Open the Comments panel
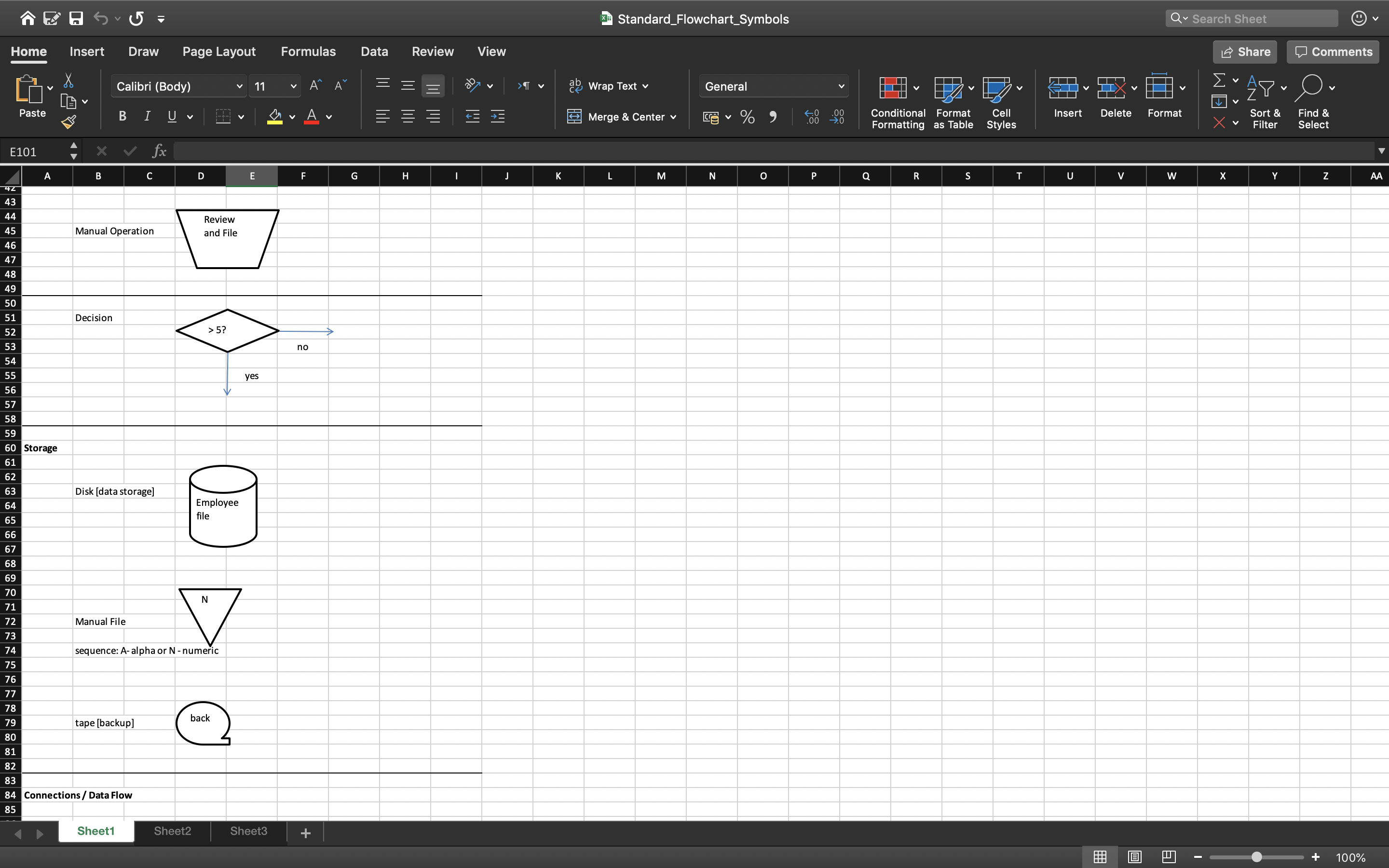The width and height of the screenshot is (1389, 868). tap(1332, 51)
